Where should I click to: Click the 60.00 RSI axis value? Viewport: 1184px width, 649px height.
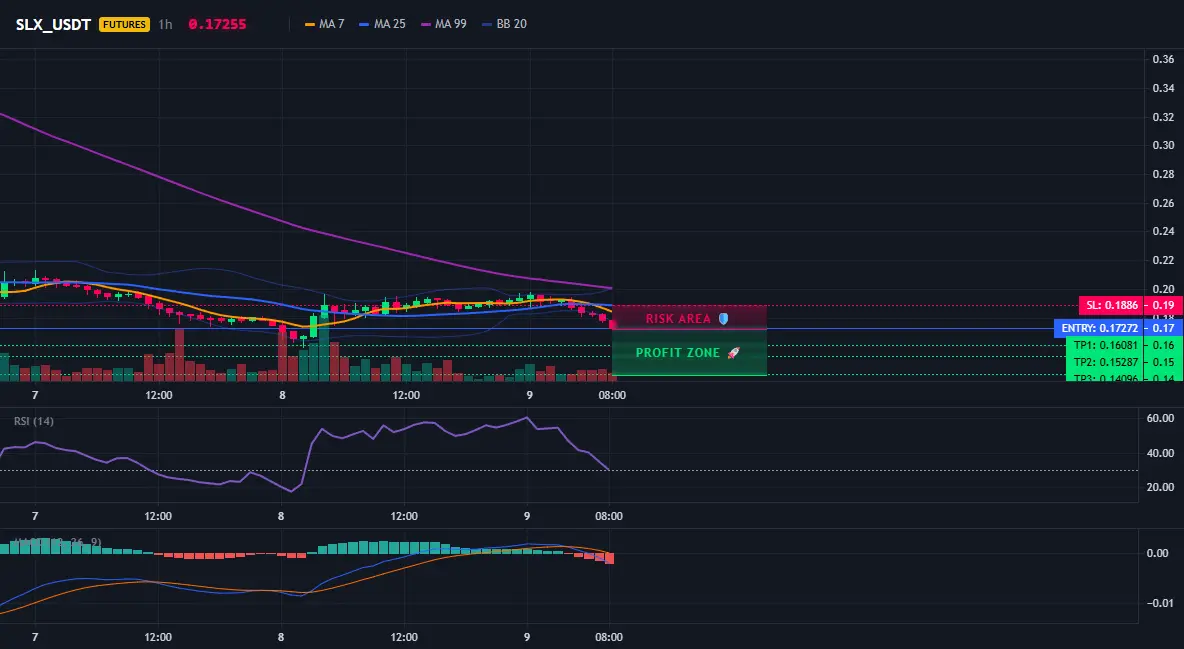(1161, 419)
